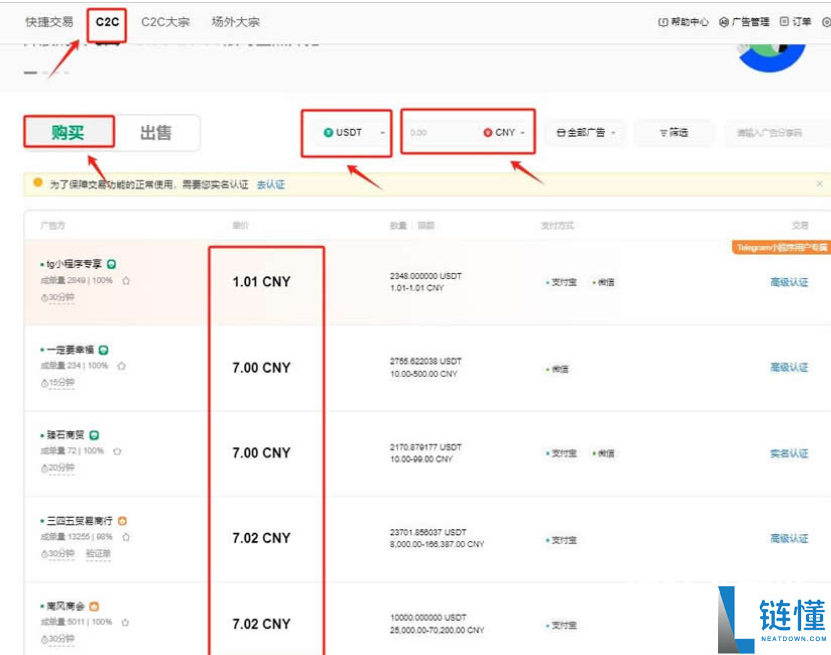Click the 单价 price column header

click(x=240, y=226)
